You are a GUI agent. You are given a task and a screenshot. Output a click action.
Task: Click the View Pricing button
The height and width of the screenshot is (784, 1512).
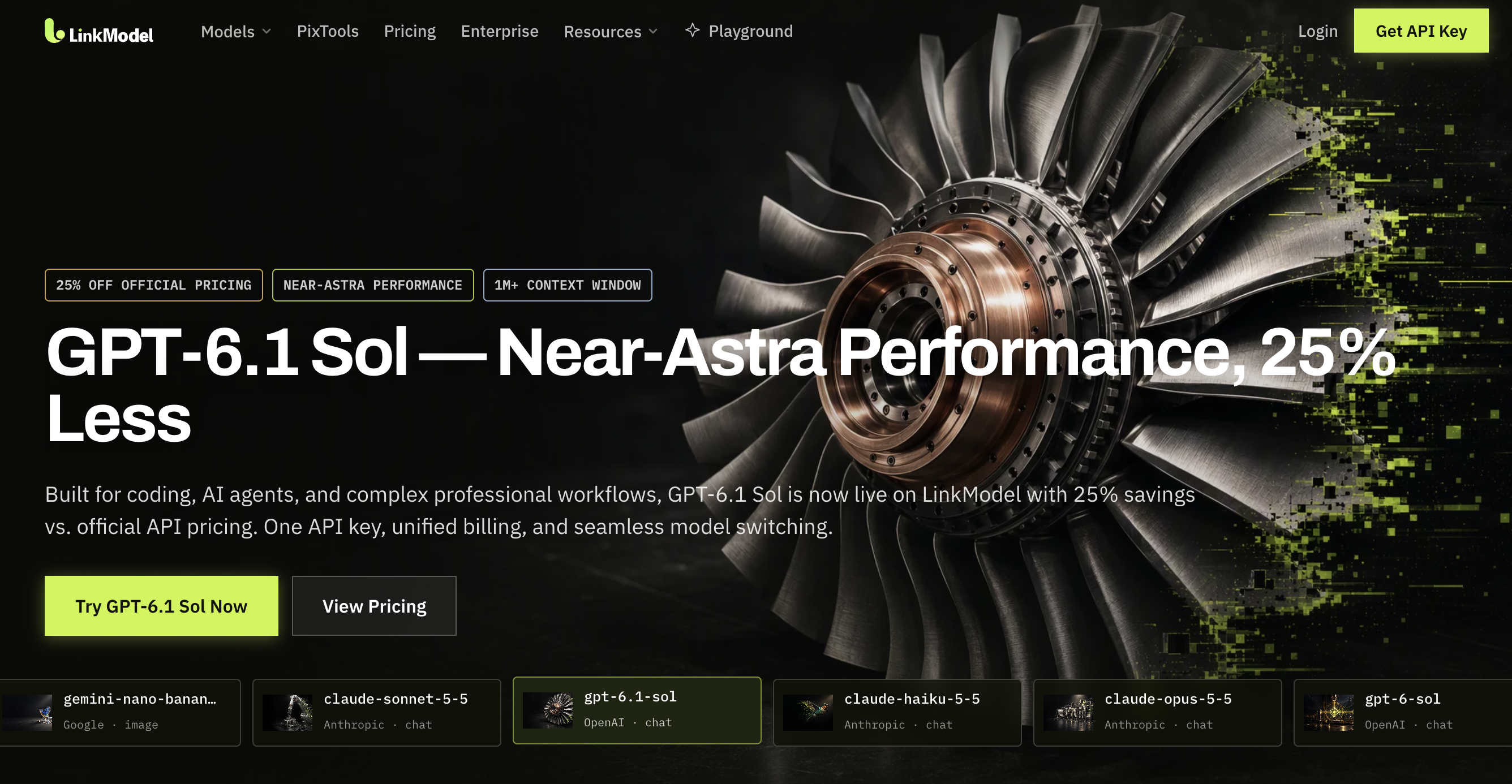tap(375, 606)
